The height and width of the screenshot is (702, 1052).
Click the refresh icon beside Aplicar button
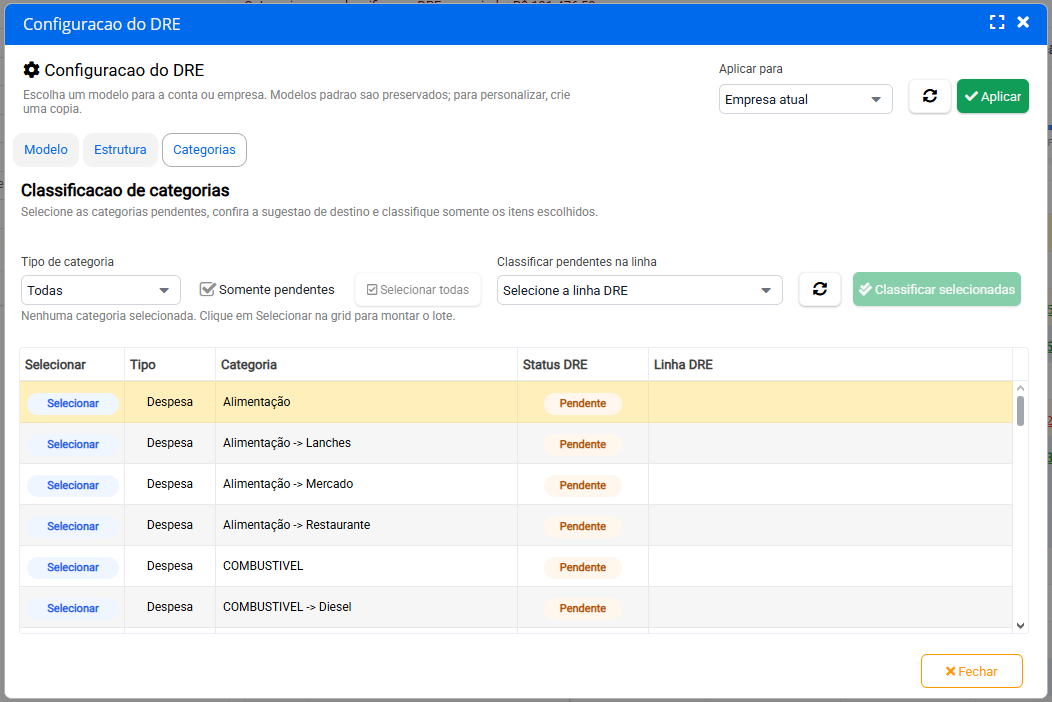(930, 96)
